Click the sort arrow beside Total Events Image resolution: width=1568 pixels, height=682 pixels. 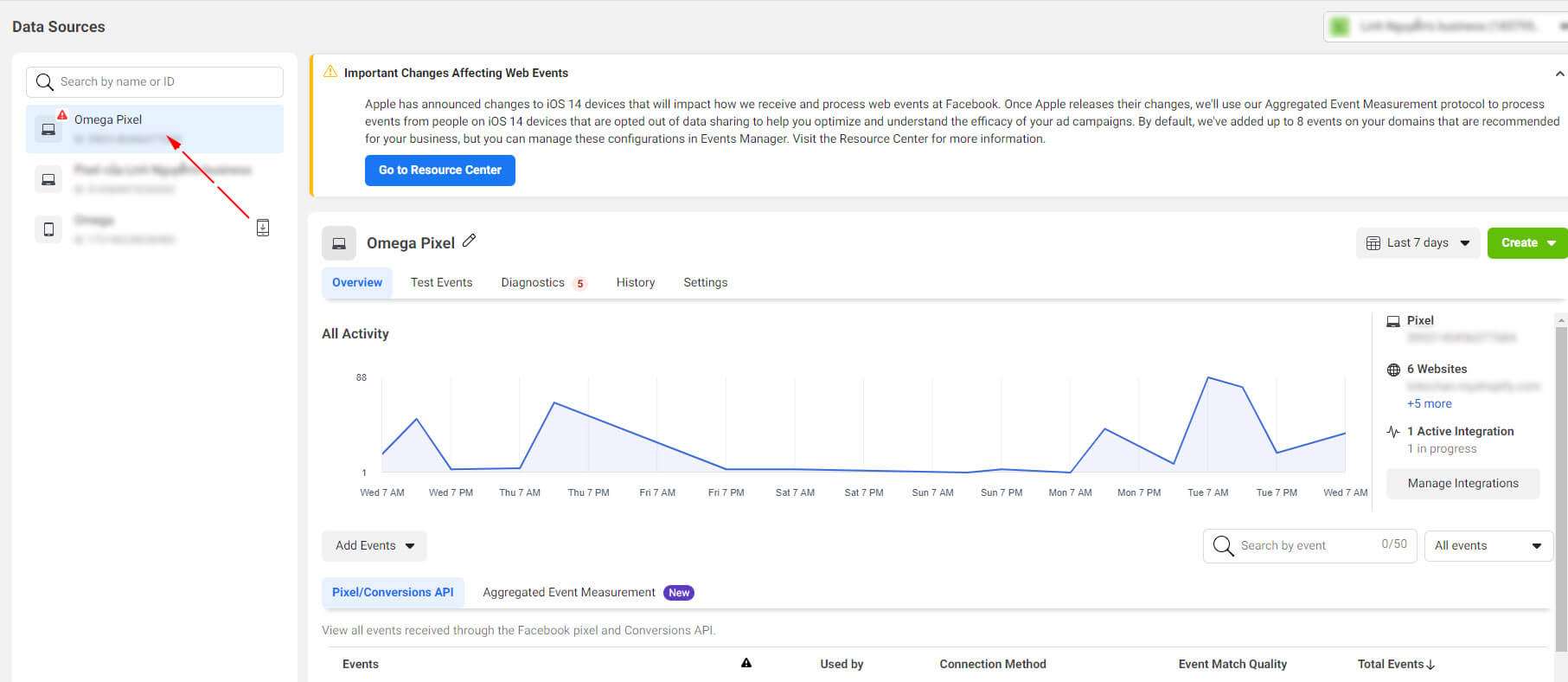1430,665
